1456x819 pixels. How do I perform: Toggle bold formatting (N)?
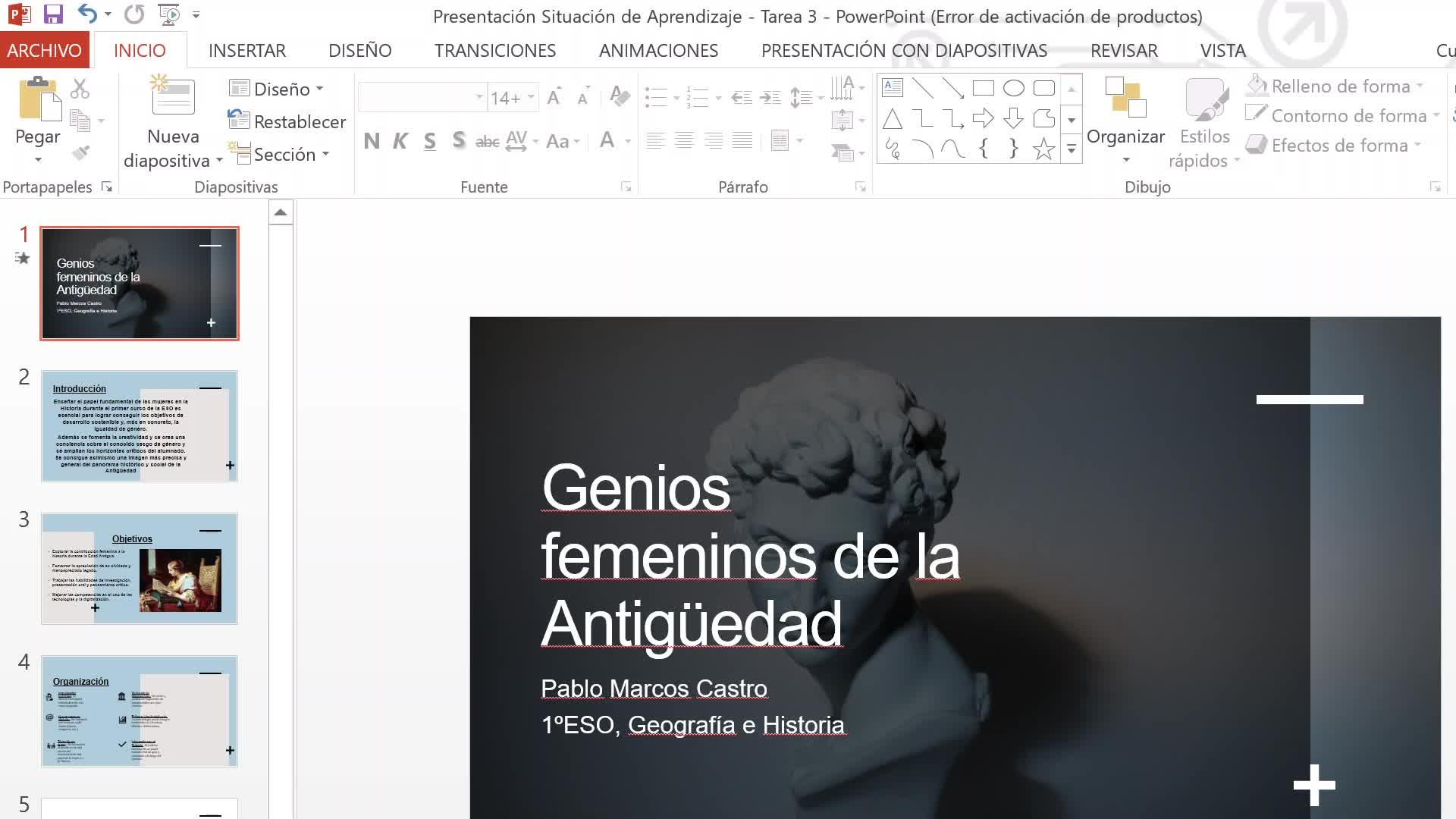(372, 141)
